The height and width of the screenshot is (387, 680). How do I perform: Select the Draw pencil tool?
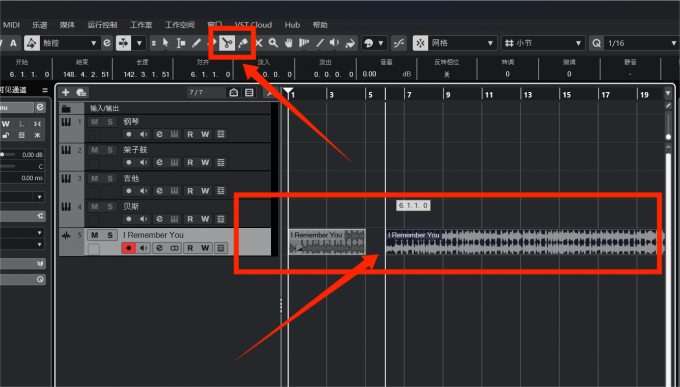click(x=196, y=43)
